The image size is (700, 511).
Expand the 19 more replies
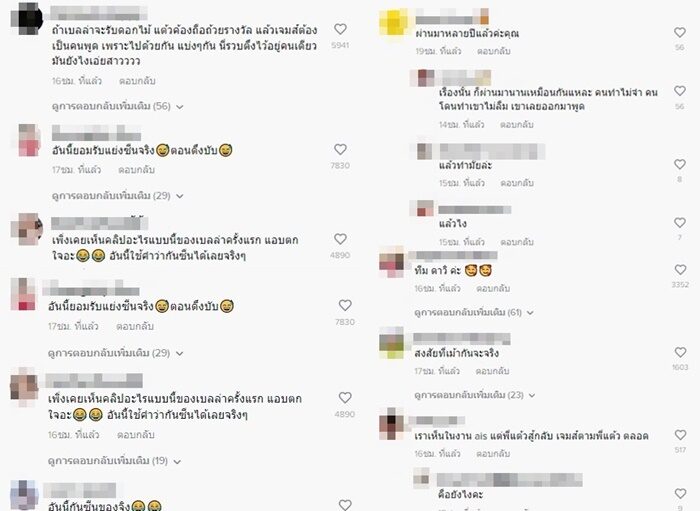pyautogui.click(x=114, y=461)
